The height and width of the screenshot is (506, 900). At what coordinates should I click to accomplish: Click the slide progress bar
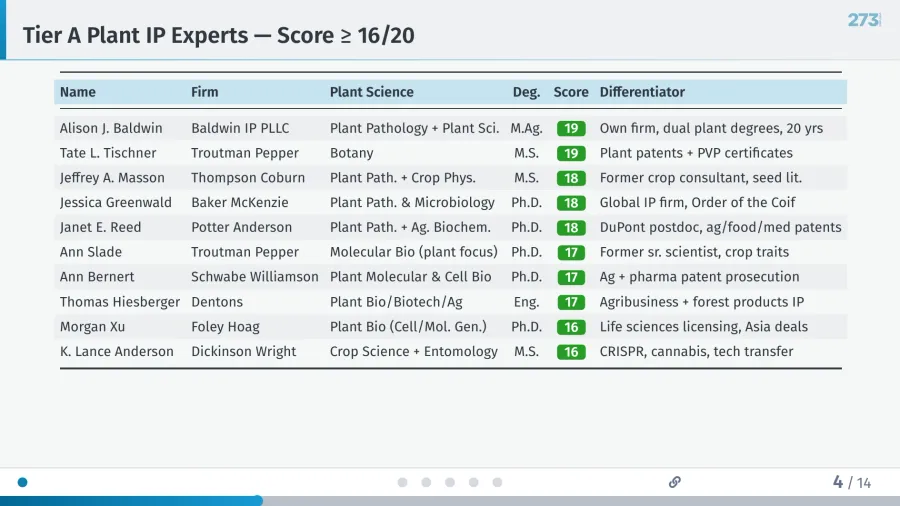(450, 501)
